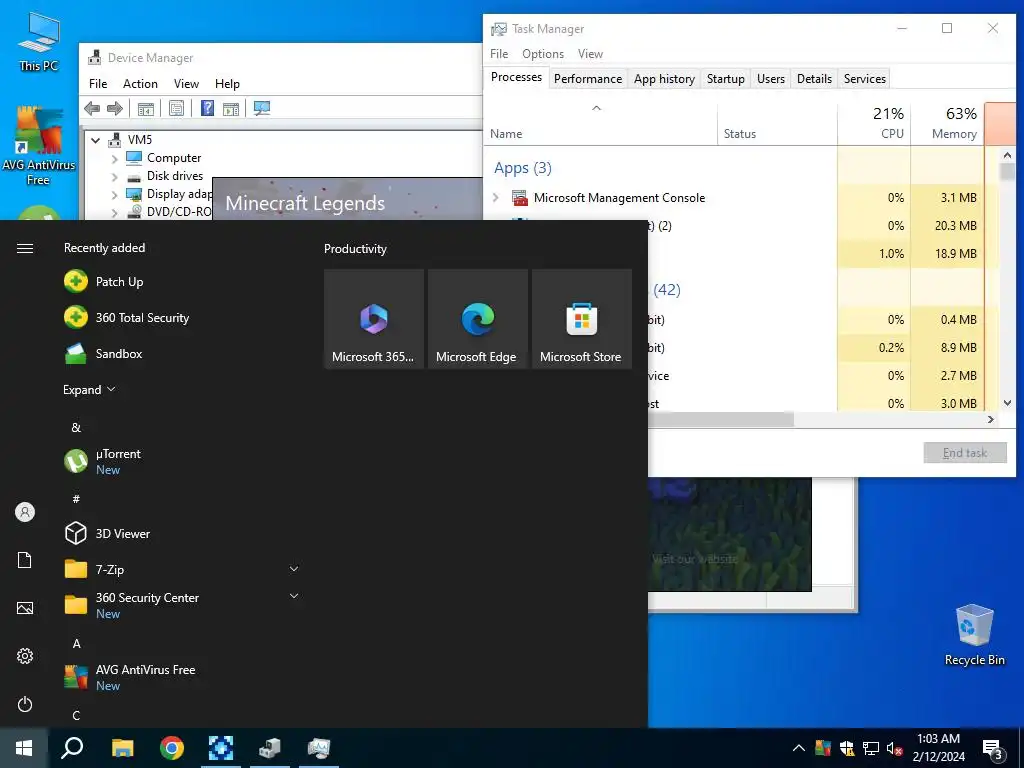
Task: Jump to the & letter group header
Action: pyautogui.click(x=76, y=428)
